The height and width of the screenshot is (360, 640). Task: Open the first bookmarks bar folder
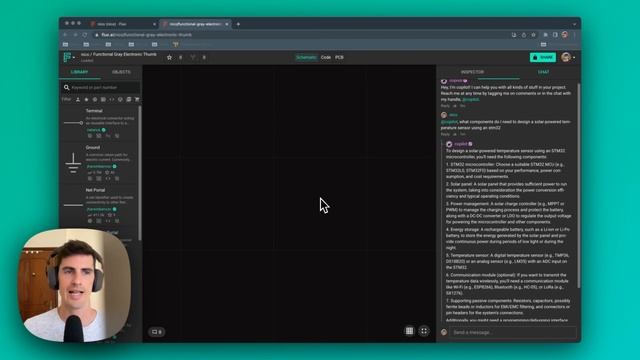pos(65,44)
